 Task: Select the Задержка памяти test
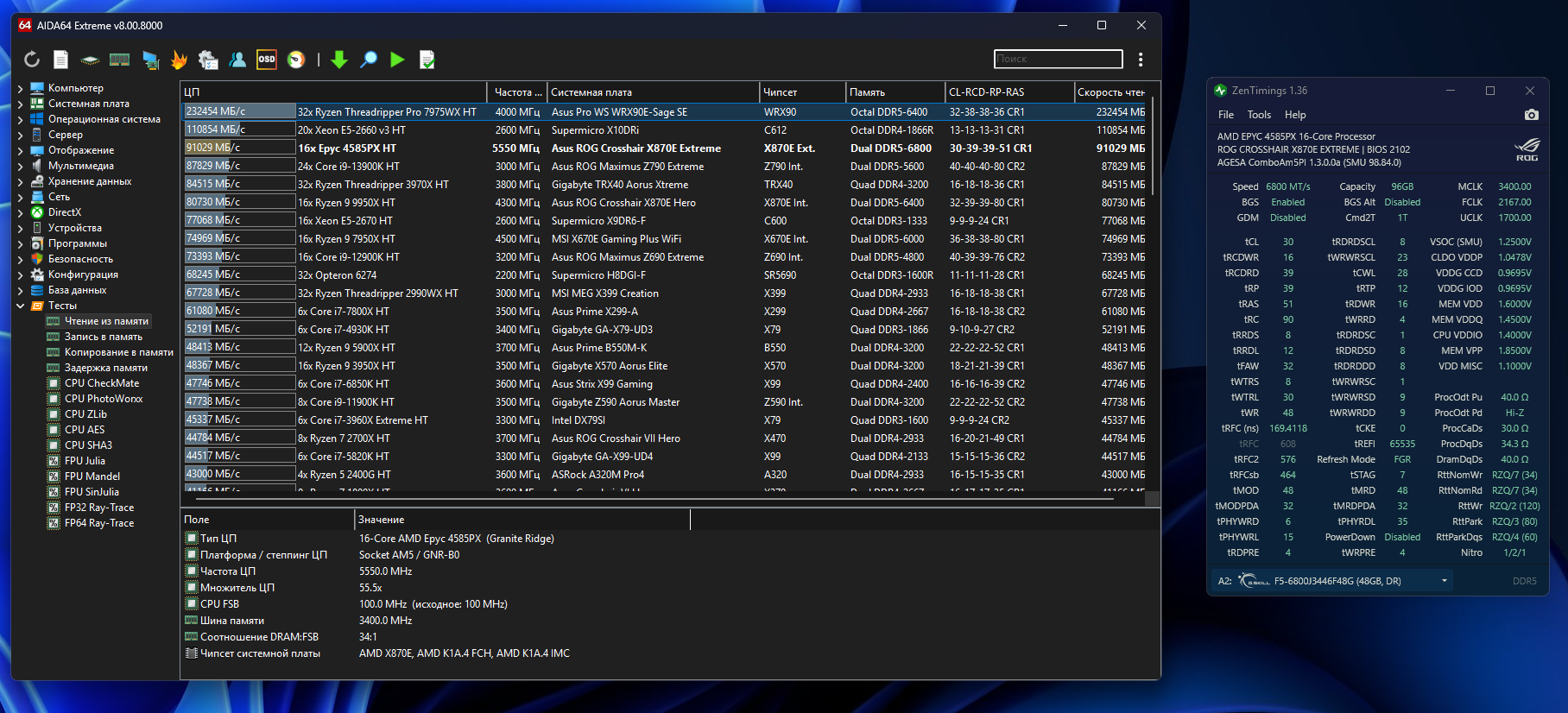(105, 368)
